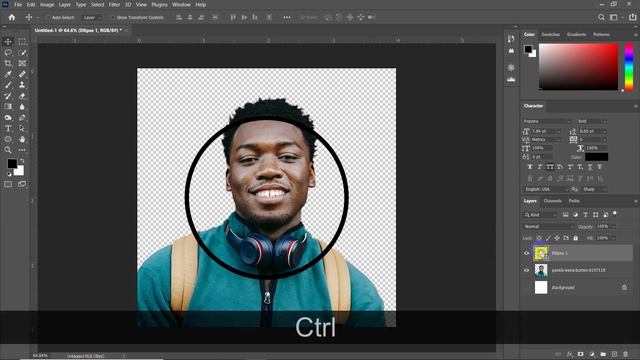Toggle the layer filter on/off switch
640x360 pixels.
pyautogui.click(x=615, y=213)
